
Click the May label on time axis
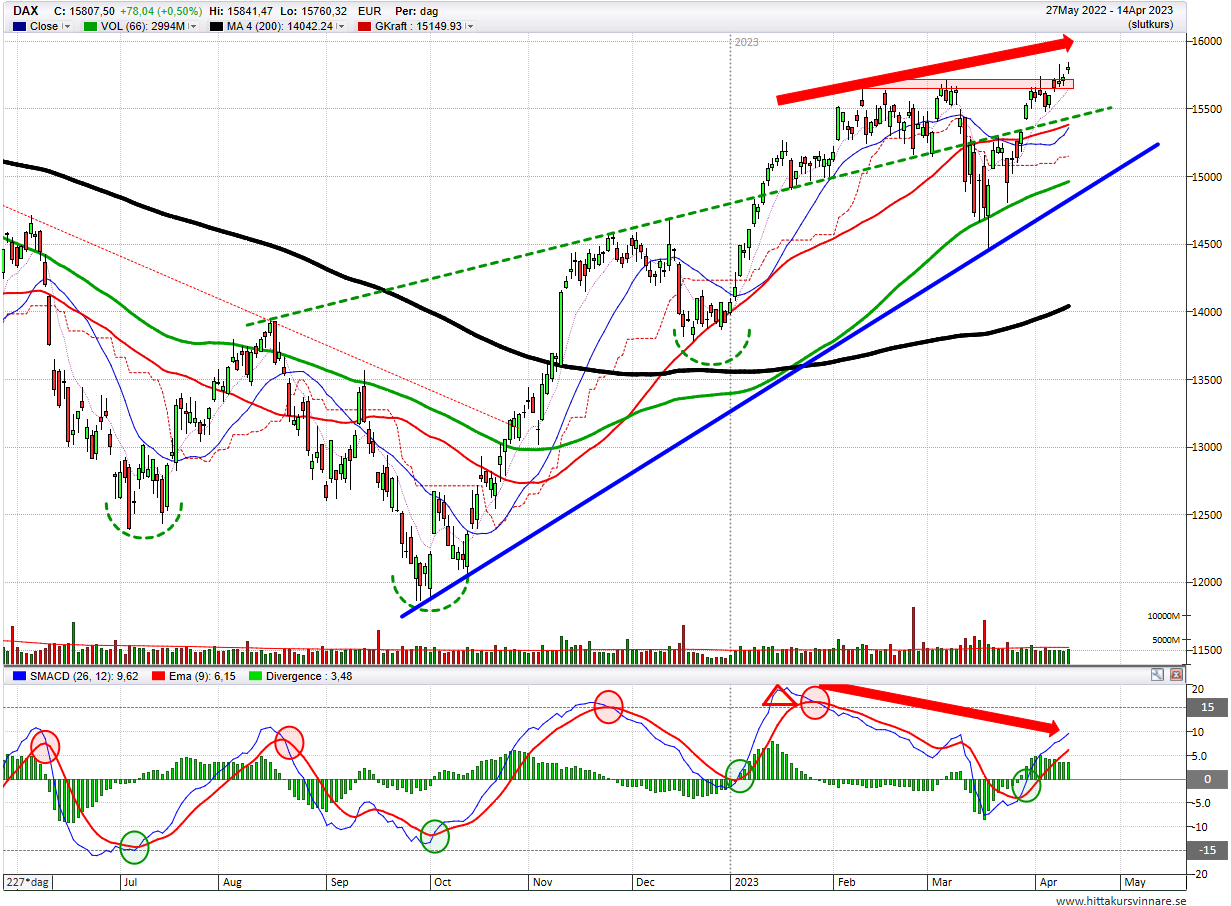click(x=1134, y=883)
